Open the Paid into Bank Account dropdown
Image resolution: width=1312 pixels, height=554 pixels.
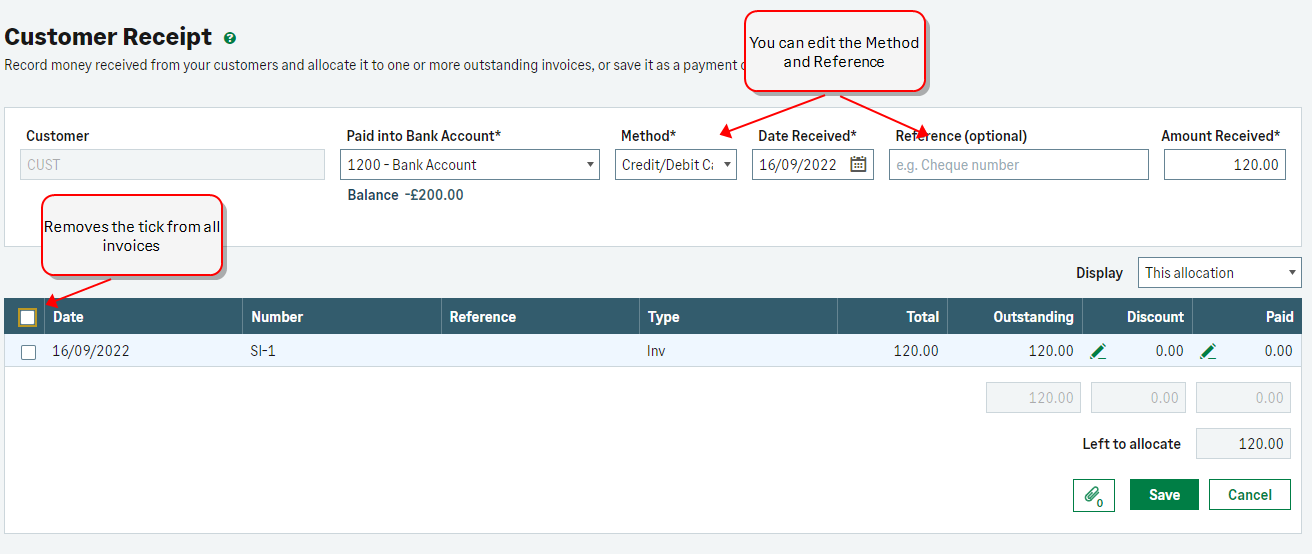pos(469,165)
